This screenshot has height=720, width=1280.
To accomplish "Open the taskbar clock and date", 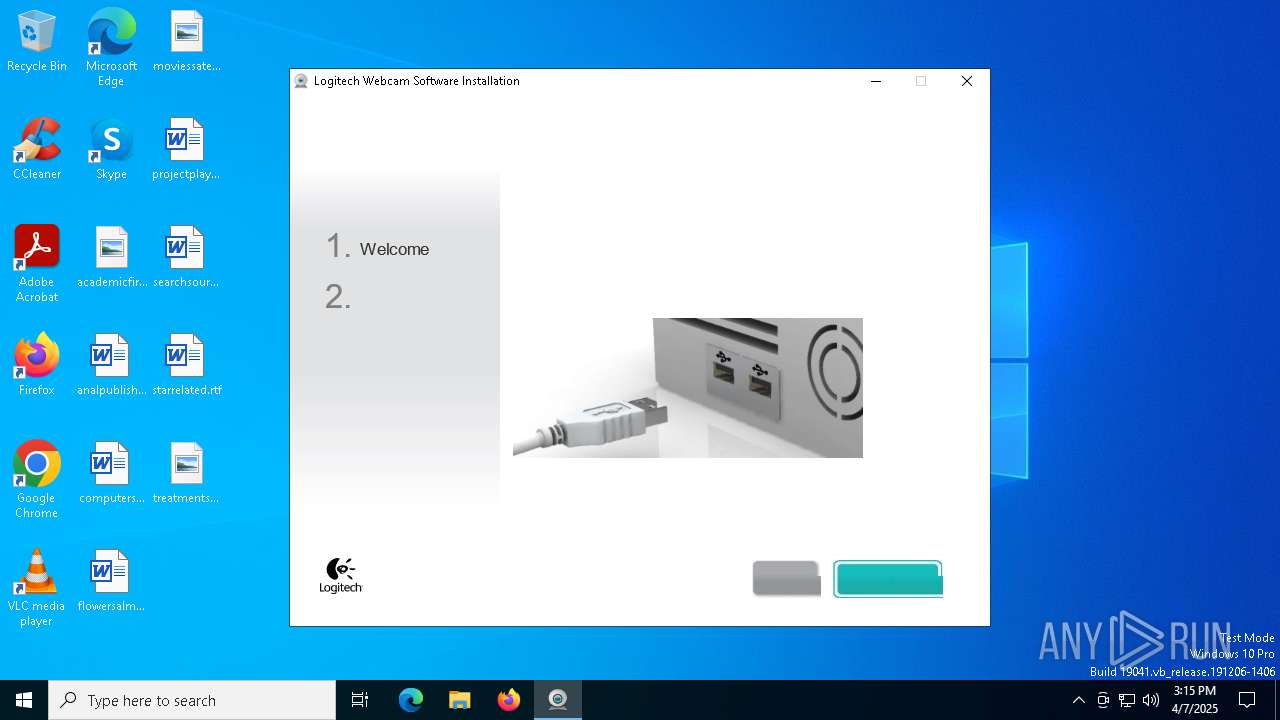I will (1195, 700).
